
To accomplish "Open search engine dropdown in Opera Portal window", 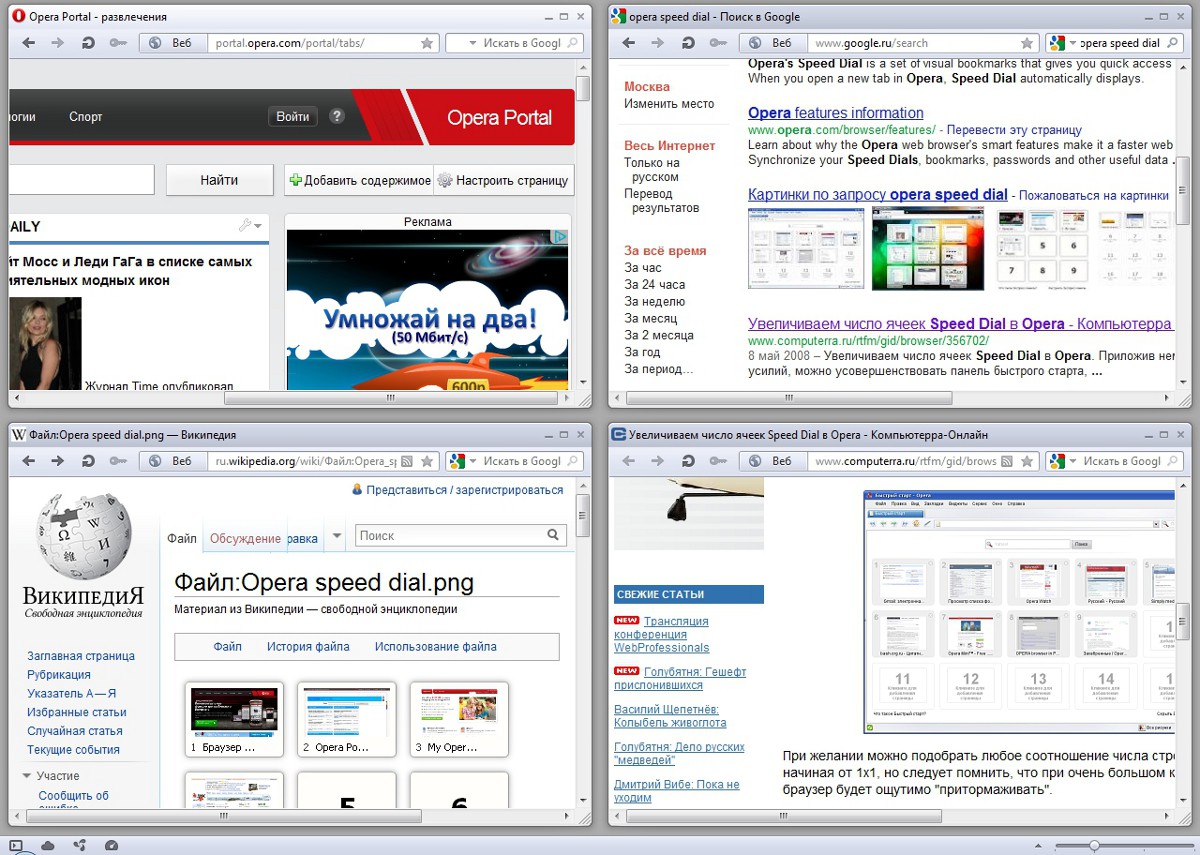I will 460,43.
